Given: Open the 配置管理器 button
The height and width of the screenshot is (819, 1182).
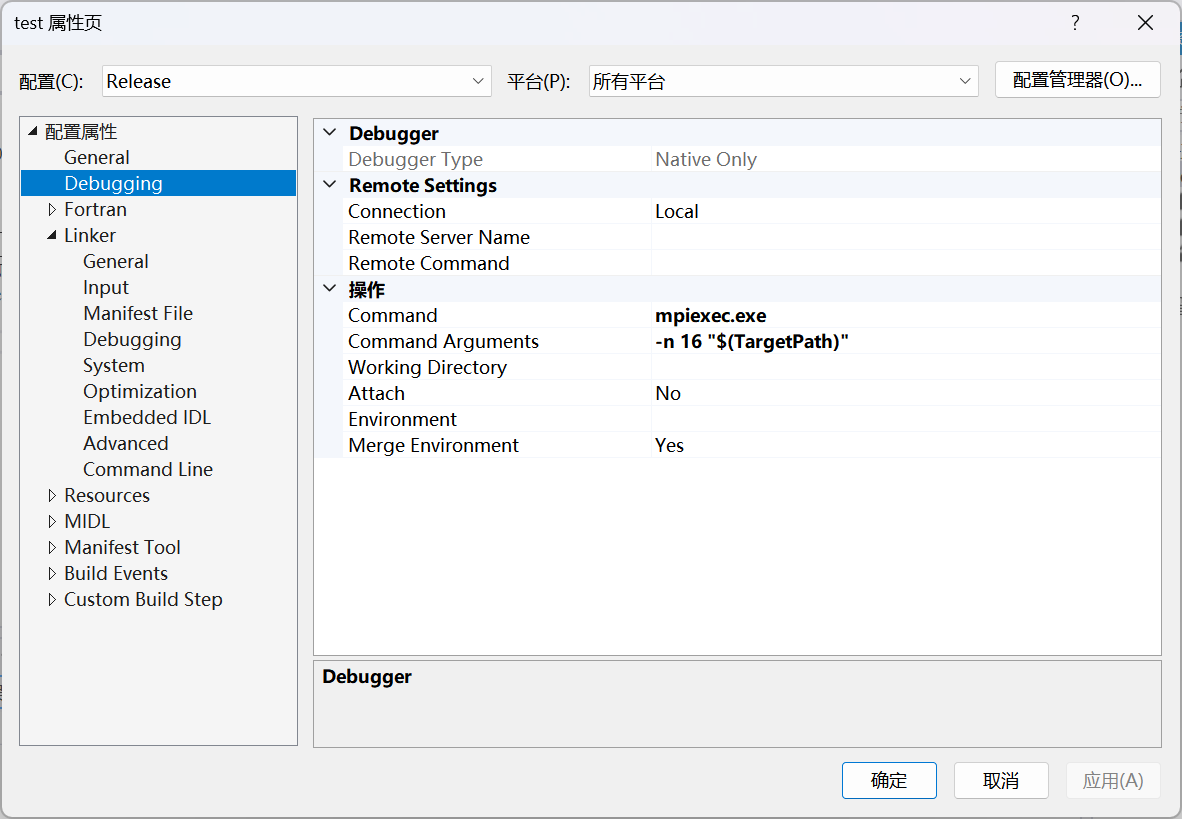Looking at the screenshot, I should coord(1077,80).
